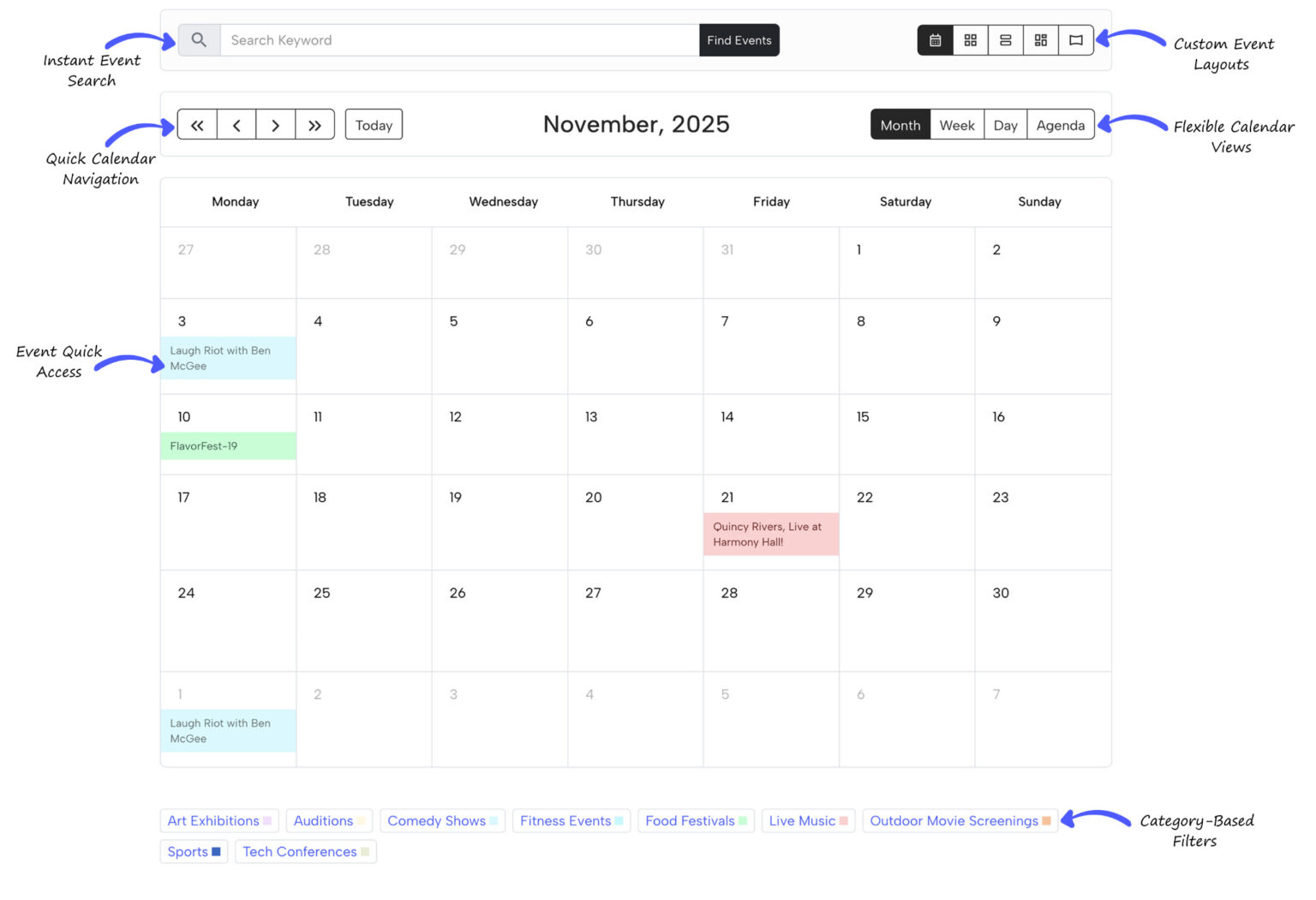
Task: Click the Find Events button
Action: point(739,39)
